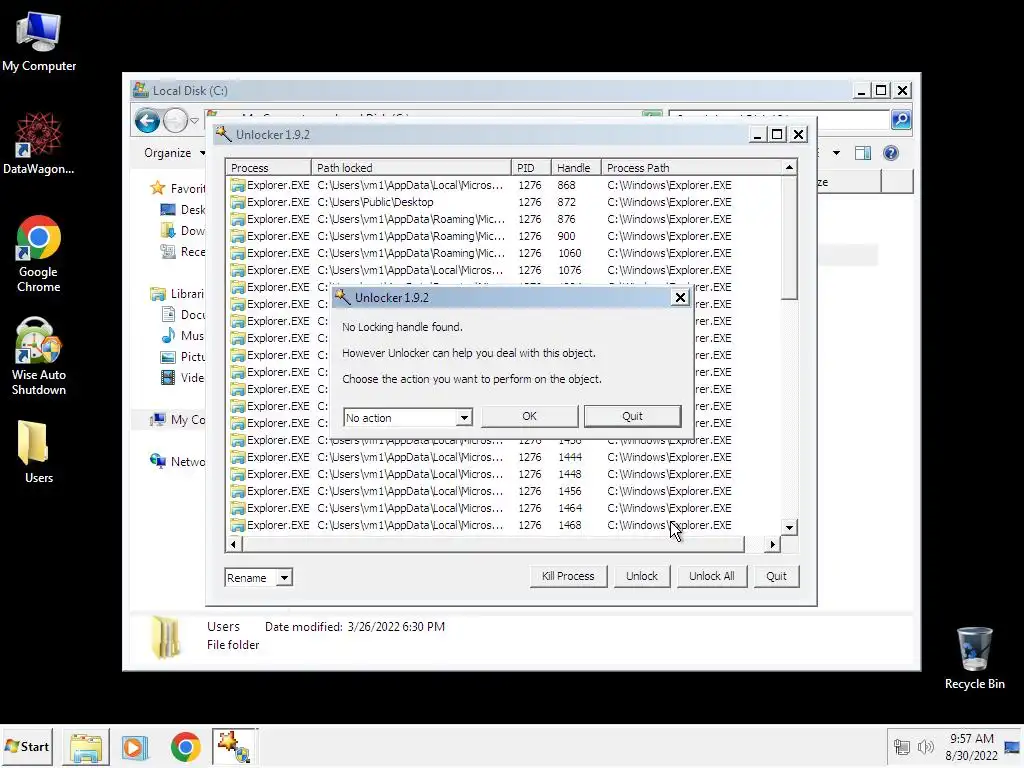Viewport: 1024px width, 768px height.
Task: Click Quit in the main Unlocker window
Action: coord(776,576)
